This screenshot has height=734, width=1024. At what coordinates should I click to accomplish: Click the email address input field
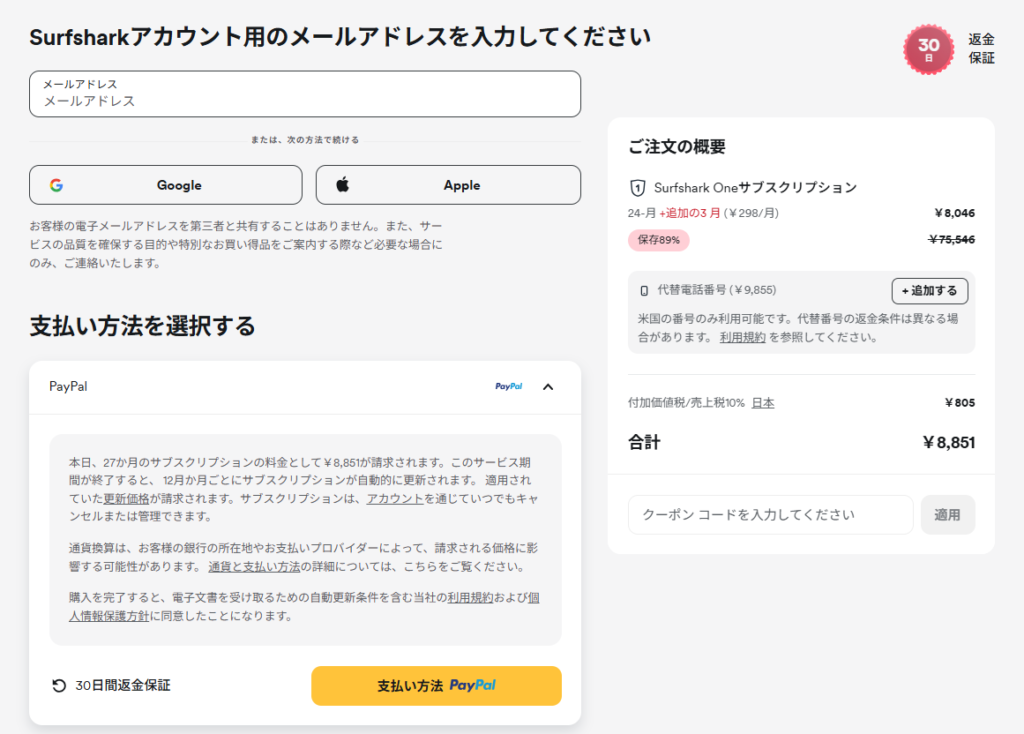(x=305, y=94)
